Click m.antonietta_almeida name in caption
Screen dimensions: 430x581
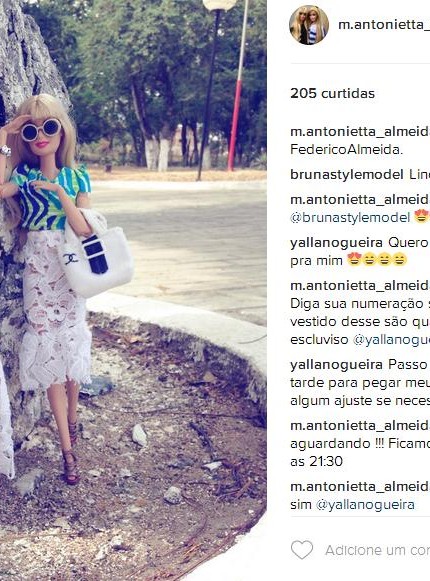click(x=360, y=132)
